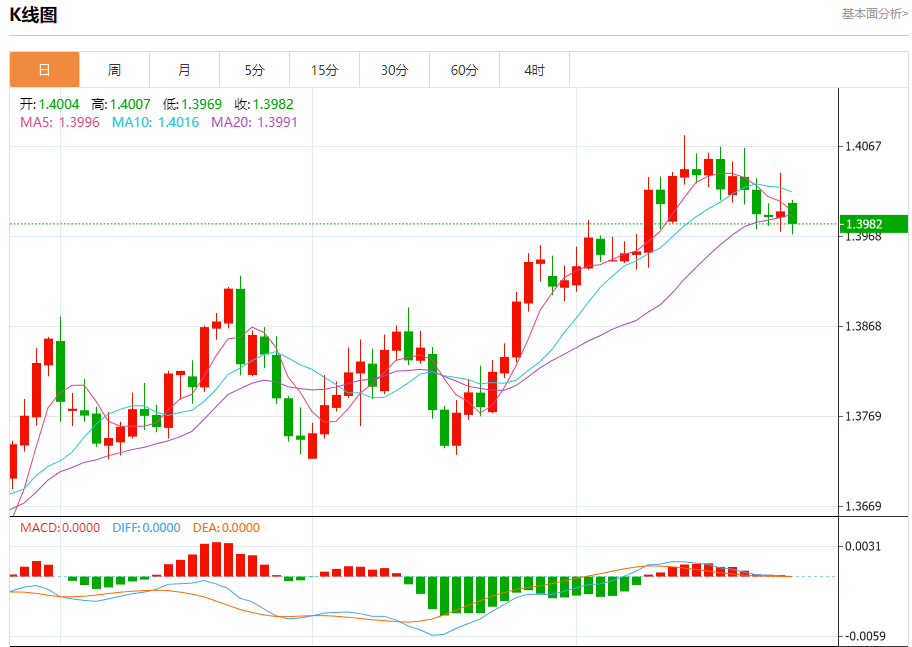Switch to the 4时 four-hour tab

[x=534, y=70]
